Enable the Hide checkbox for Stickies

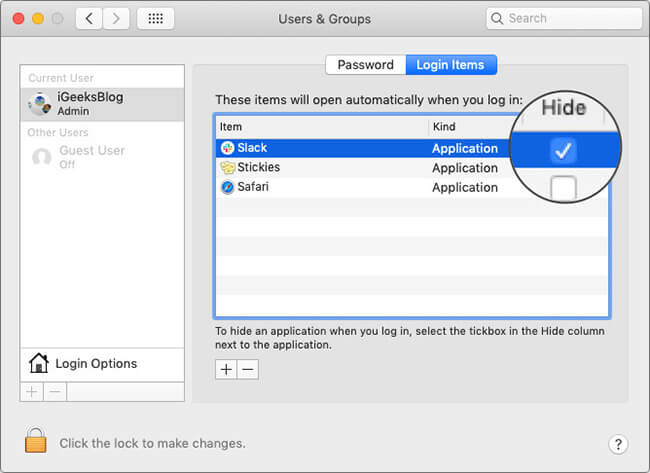(x=563, y=187)
